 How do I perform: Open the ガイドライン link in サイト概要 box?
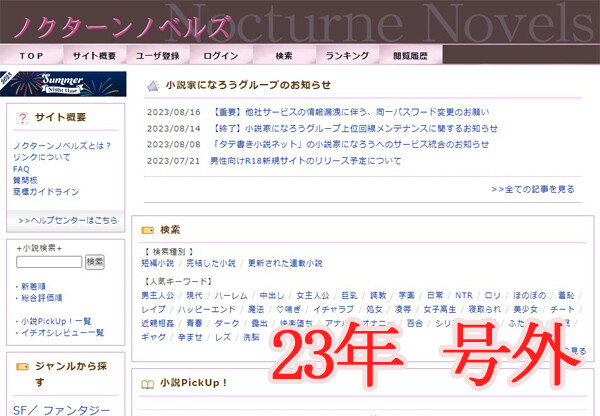[x=46, y=191]
